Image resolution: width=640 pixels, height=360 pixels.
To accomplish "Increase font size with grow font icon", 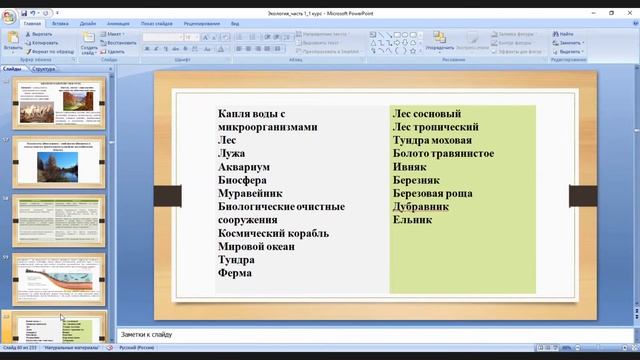I will [205, 38].
